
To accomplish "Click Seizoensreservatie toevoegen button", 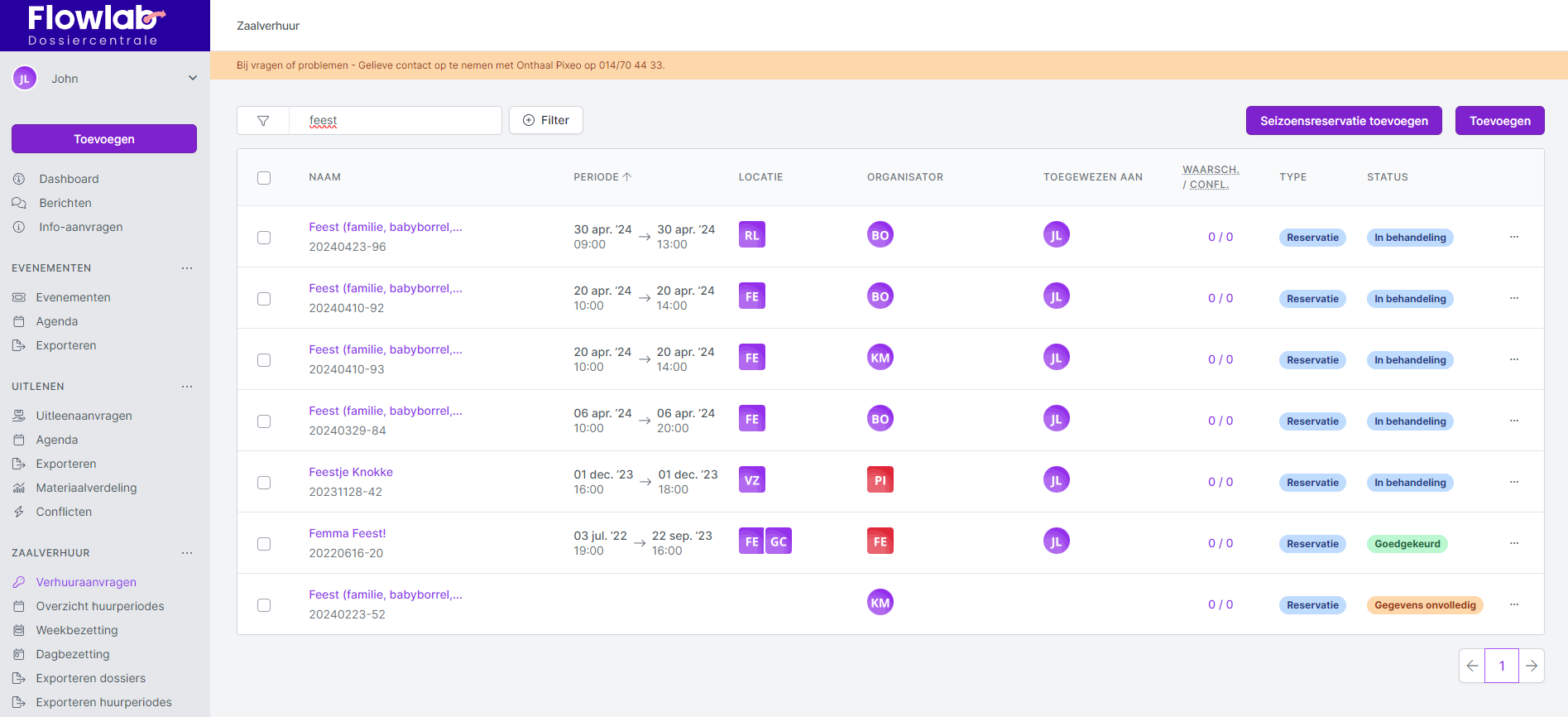I will click(x=1343, y=121).
